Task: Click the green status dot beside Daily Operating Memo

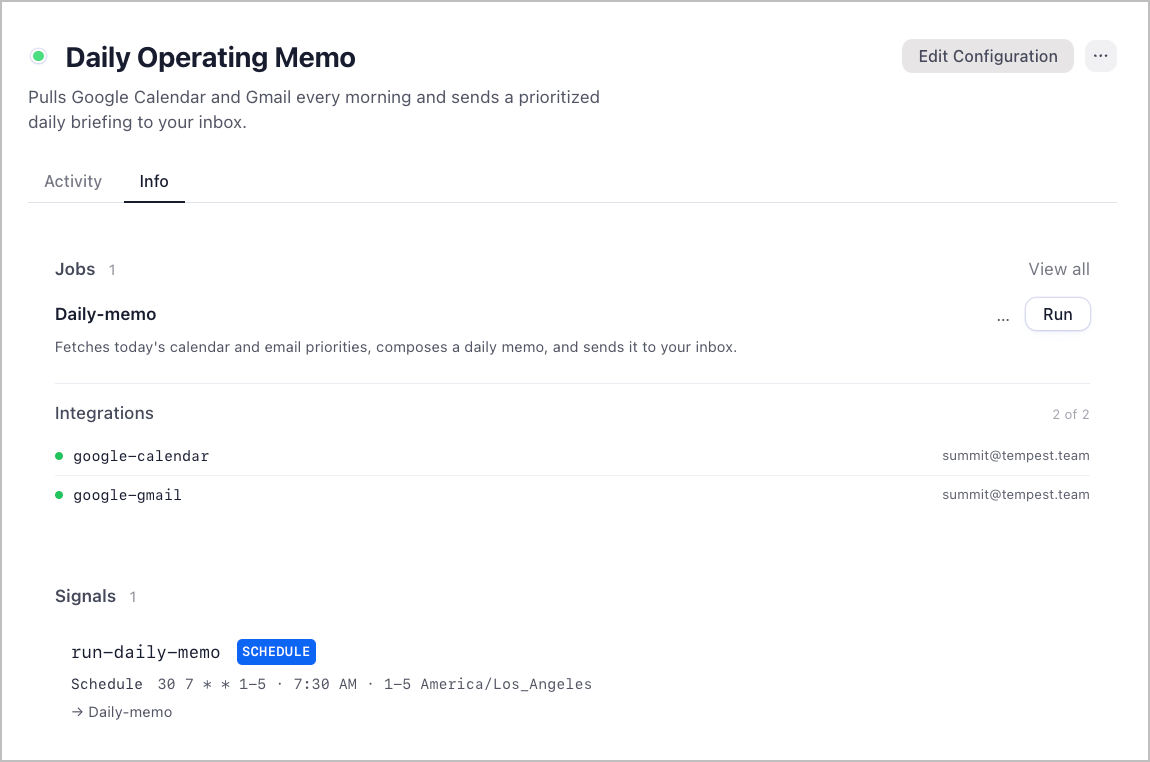Action: point(39,56)
